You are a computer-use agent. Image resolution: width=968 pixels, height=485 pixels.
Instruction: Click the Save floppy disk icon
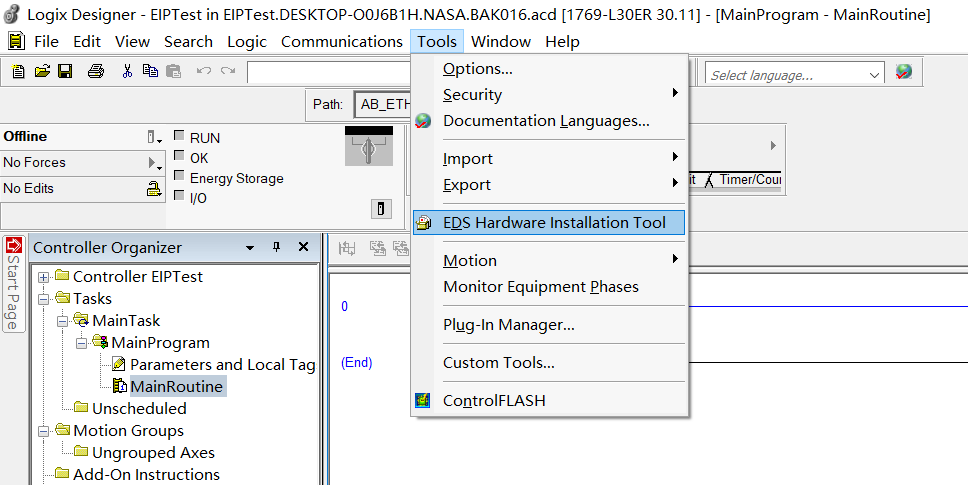[65, 72]
